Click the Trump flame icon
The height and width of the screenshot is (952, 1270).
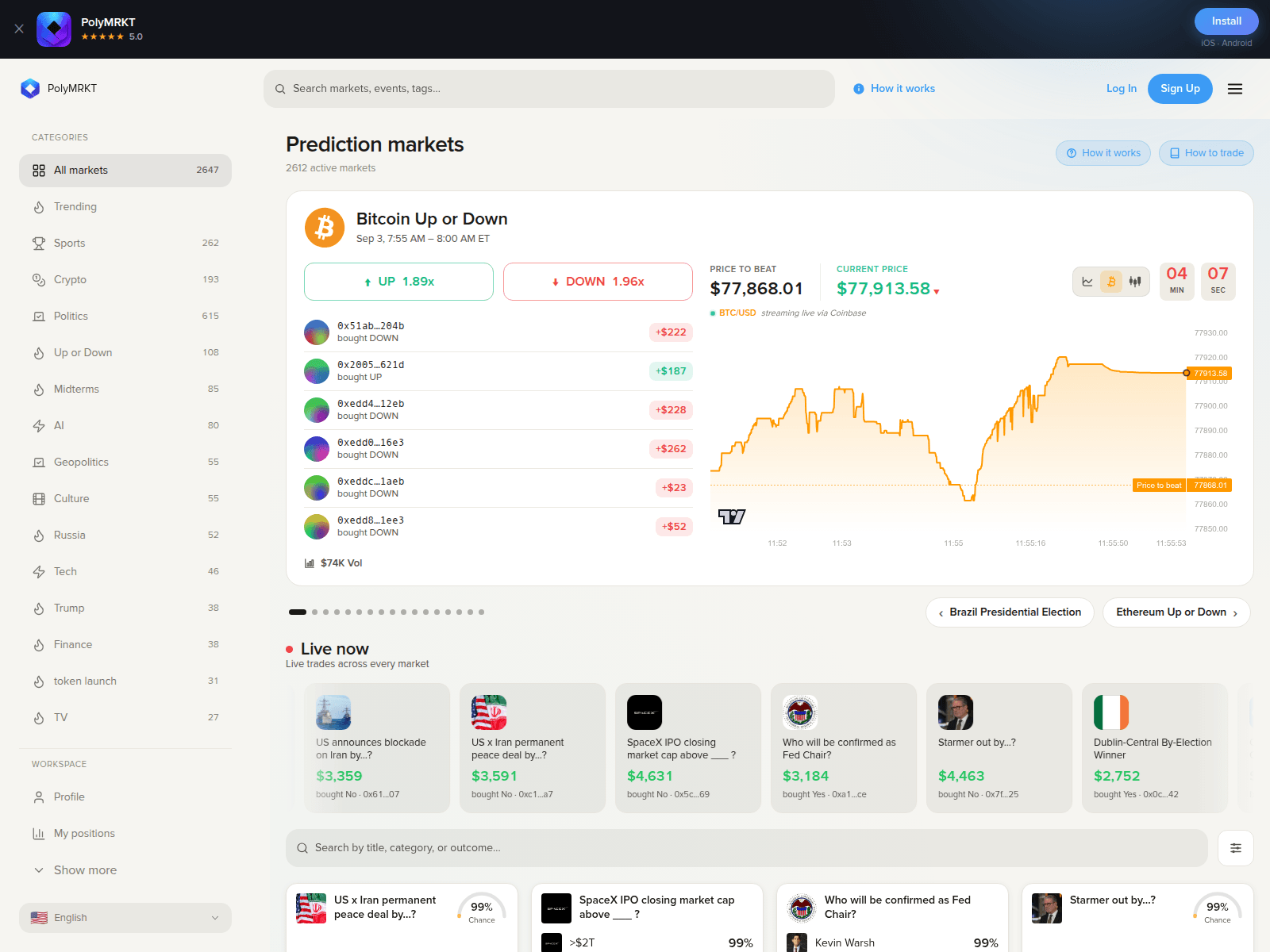coord(39,608)
